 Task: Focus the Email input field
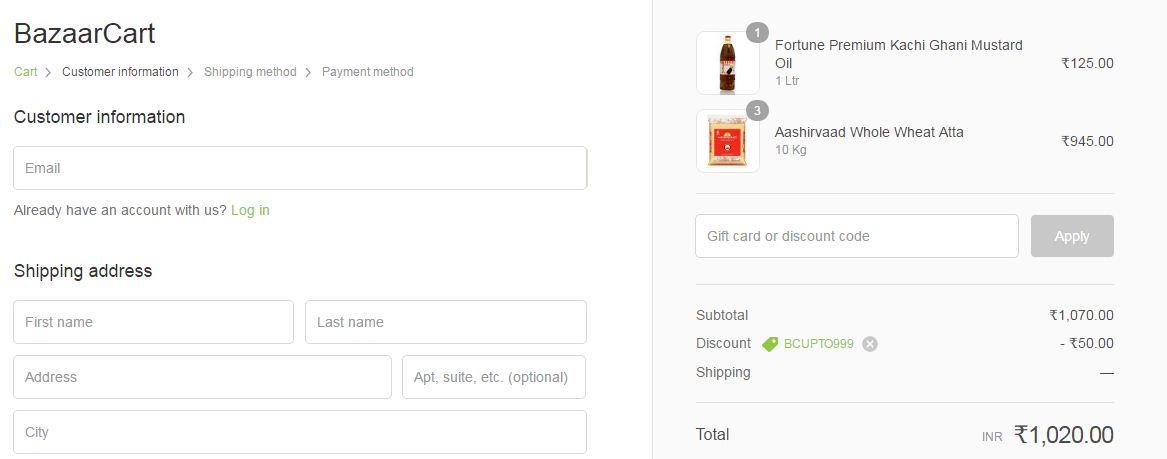tap(300, 168)
